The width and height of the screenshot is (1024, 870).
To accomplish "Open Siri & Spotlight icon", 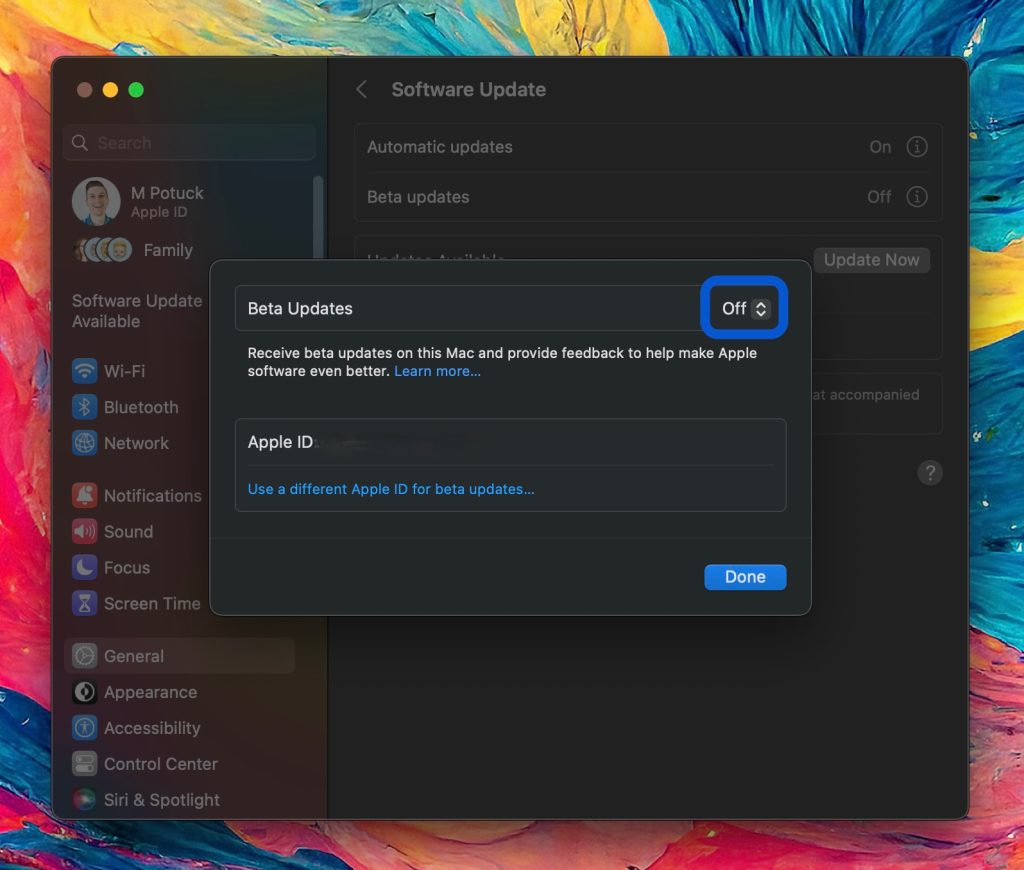I will coord(85,800).
